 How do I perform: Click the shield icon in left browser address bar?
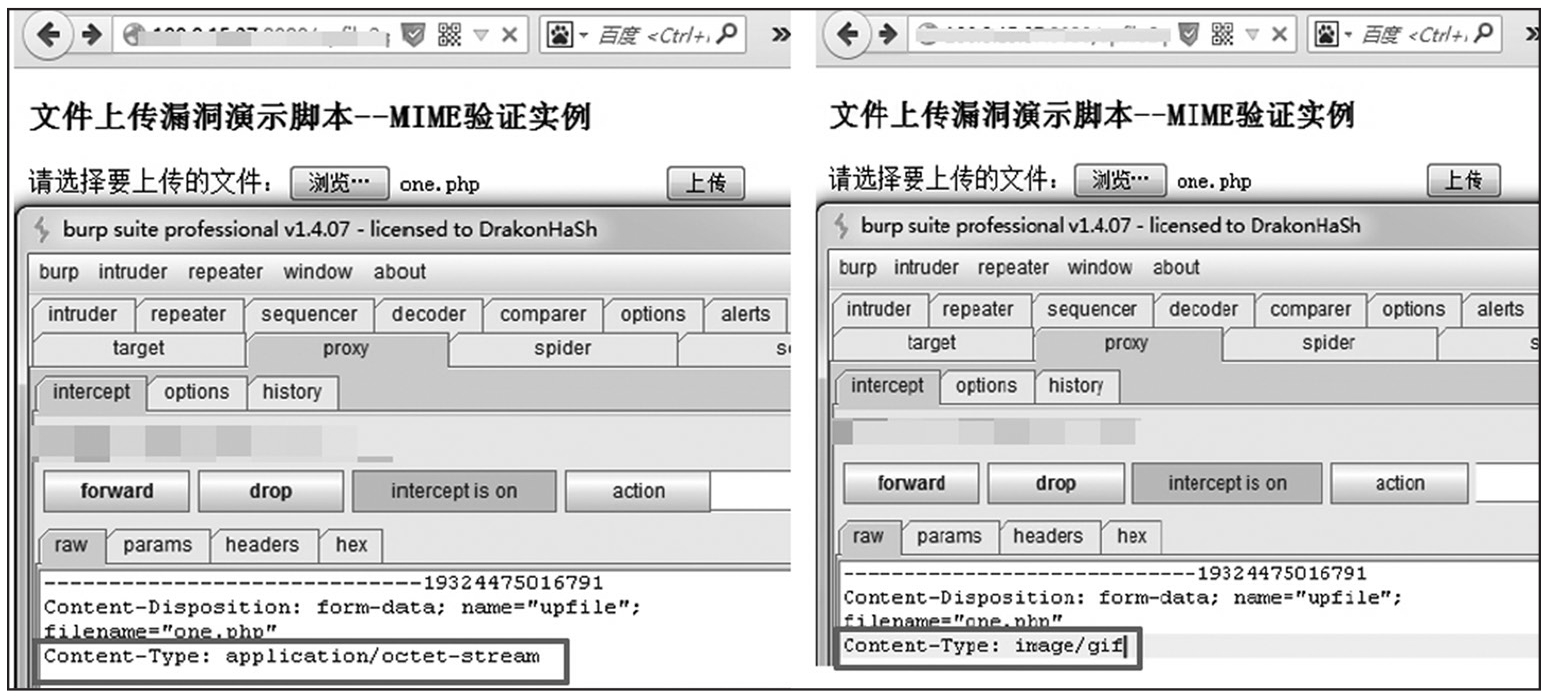click(x=414, y=34)
